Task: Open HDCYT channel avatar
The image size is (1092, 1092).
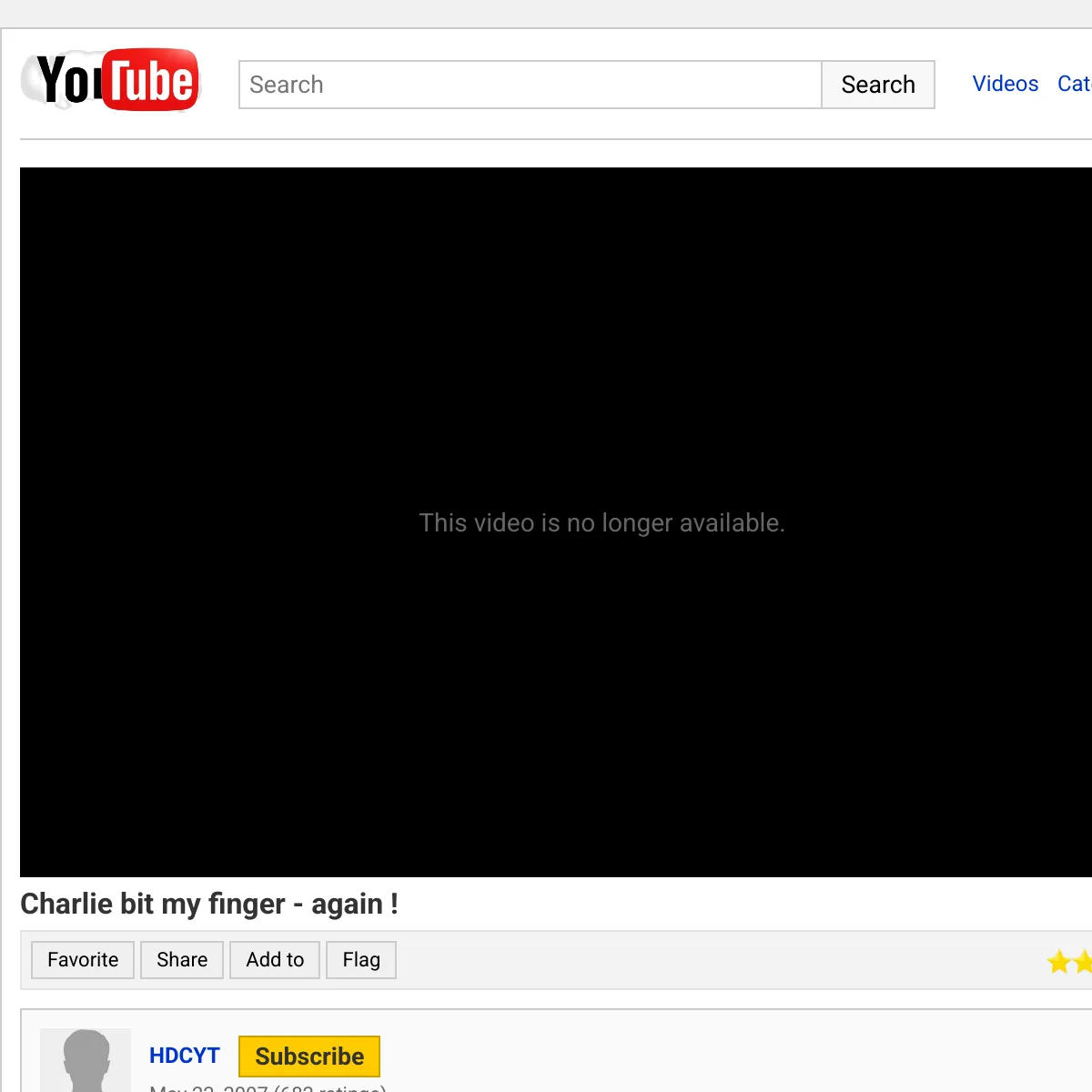Action: coord(86,1060)
